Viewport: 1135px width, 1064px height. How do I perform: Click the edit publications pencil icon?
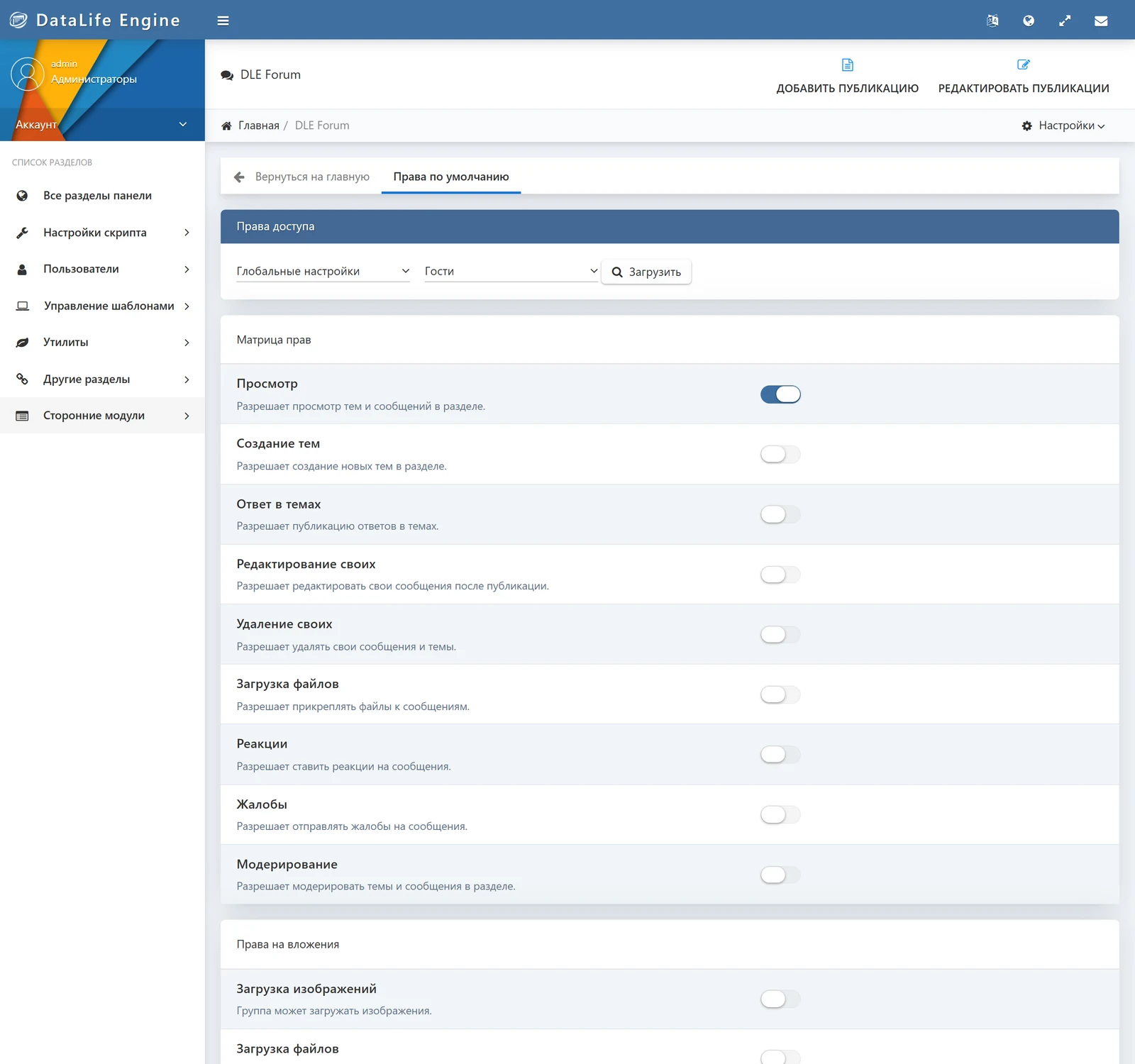[1024, 65]
